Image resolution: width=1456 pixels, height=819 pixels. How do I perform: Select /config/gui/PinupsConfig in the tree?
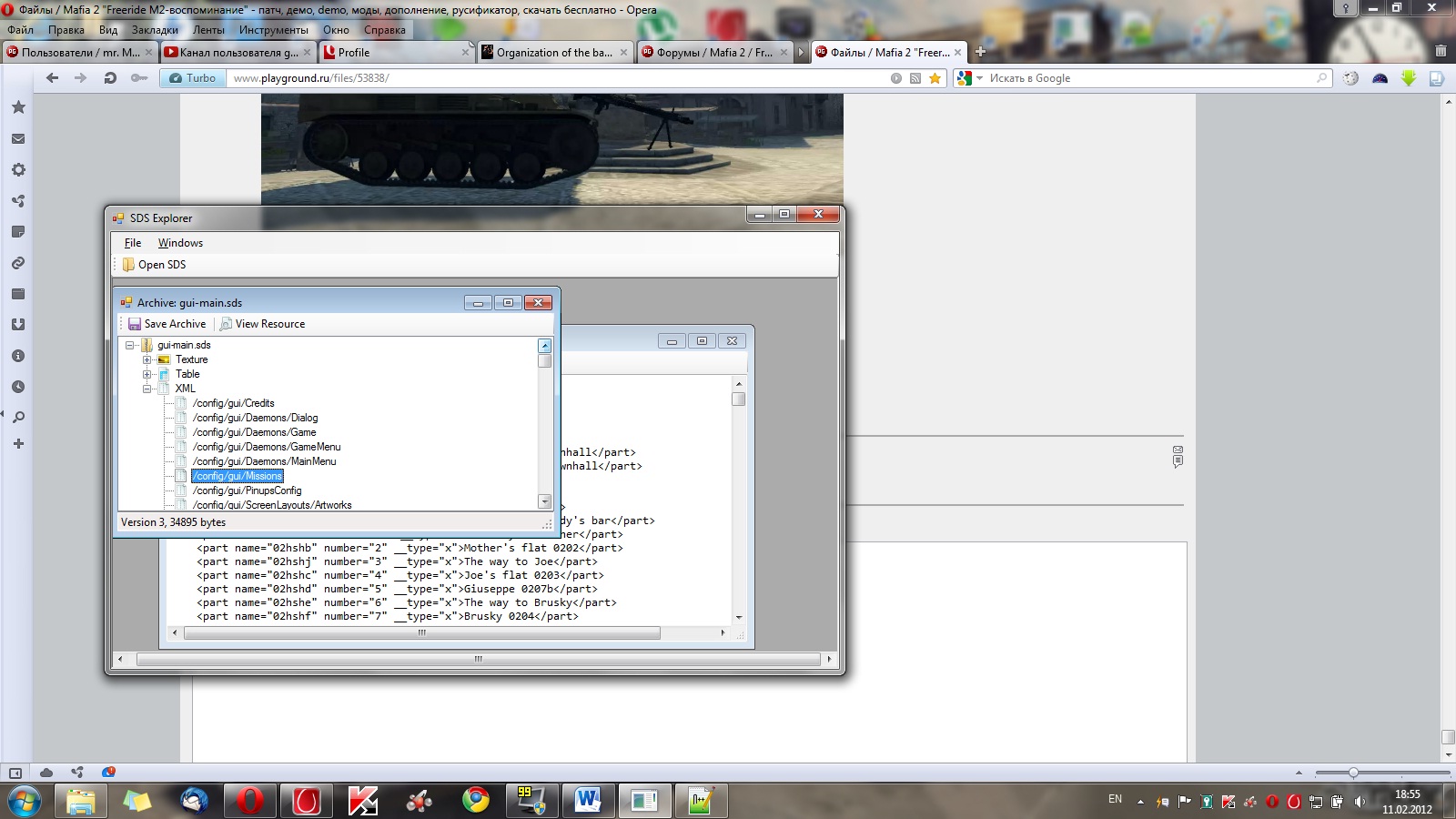click(x=247, y=490)
